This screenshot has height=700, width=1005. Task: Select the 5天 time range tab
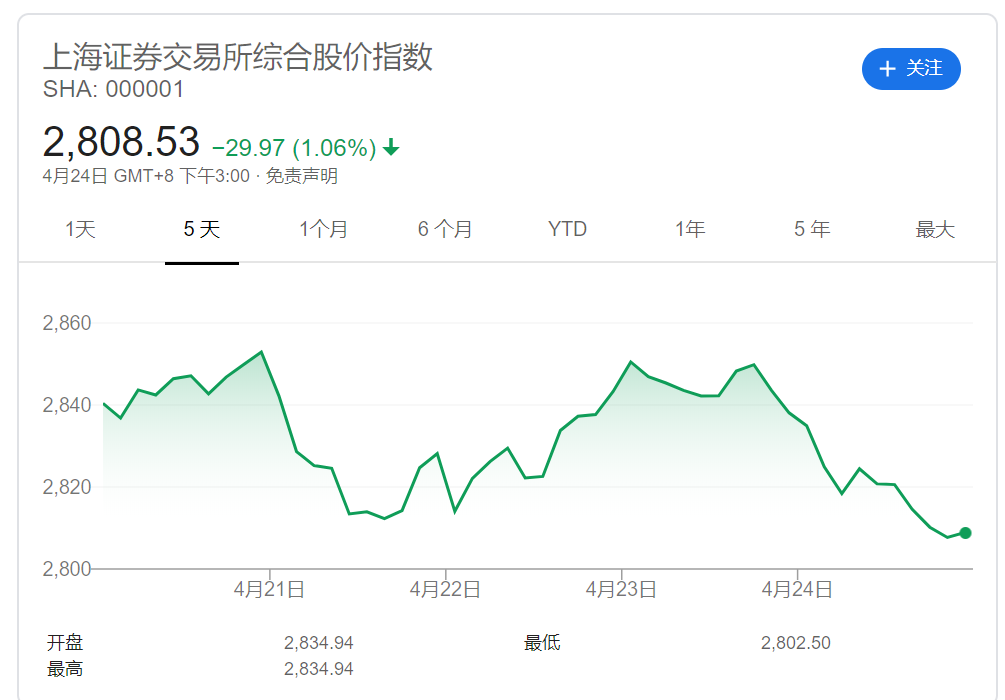(x=201, y=229)
